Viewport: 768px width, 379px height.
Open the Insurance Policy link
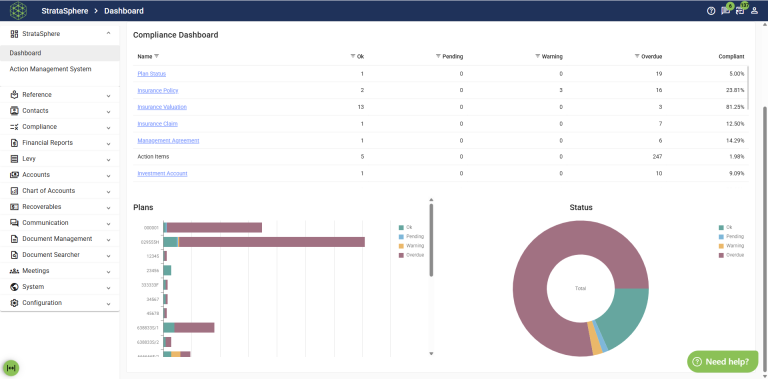[x=158, y=91]
